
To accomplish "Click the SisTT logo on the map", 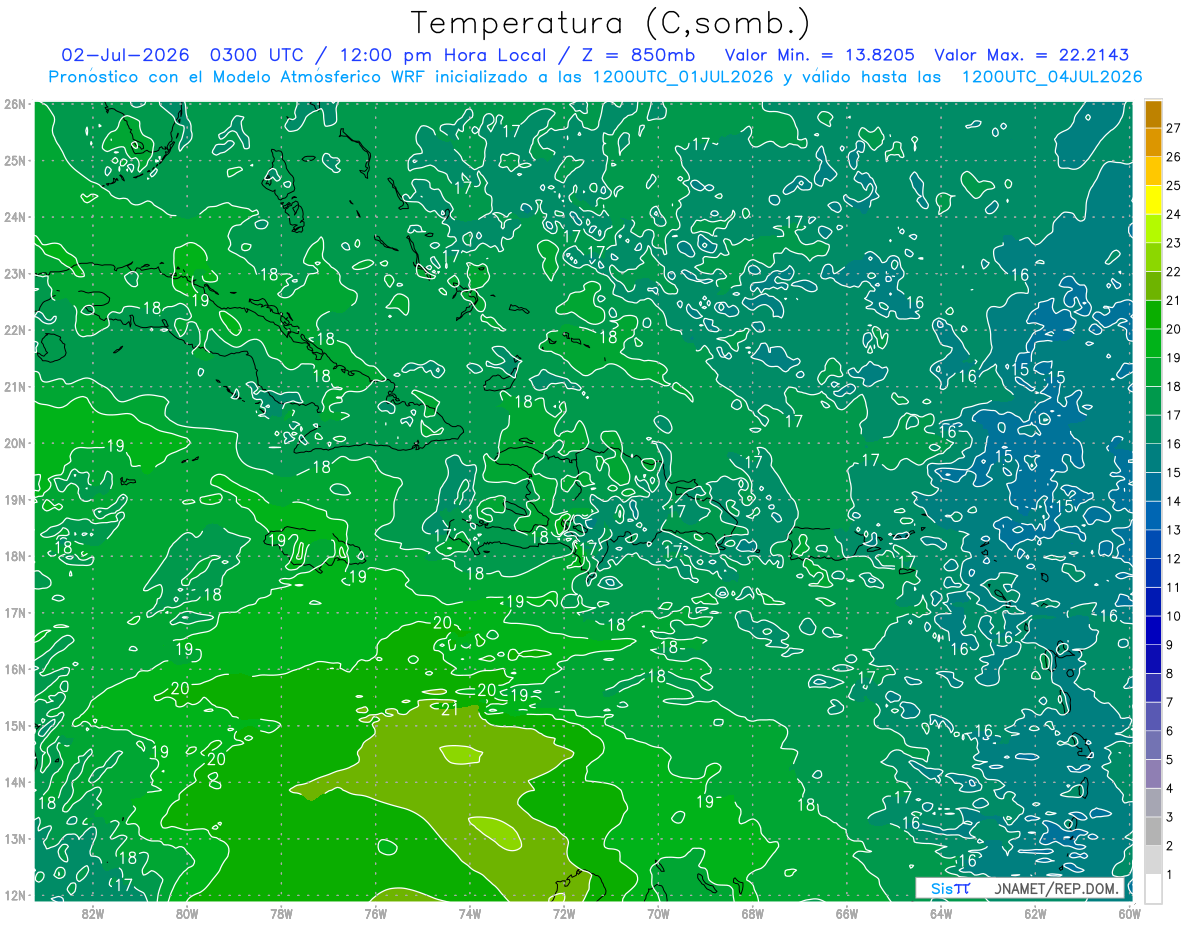I will 949,888.
